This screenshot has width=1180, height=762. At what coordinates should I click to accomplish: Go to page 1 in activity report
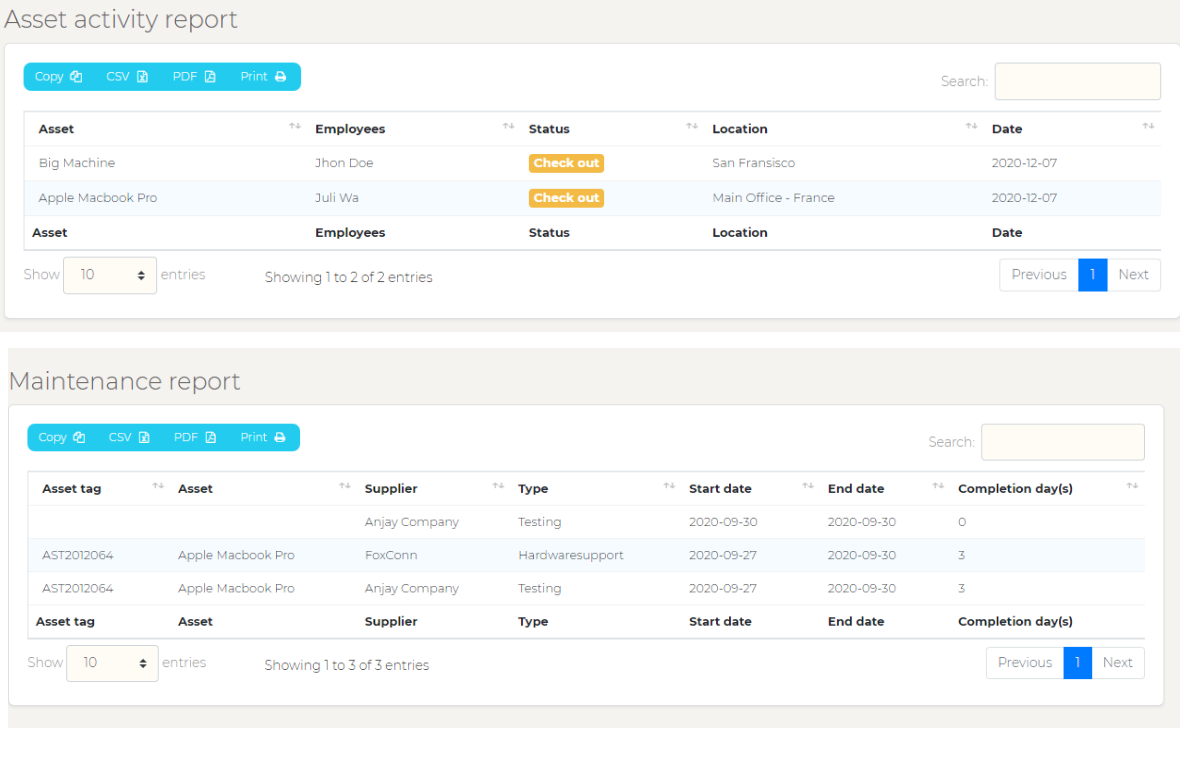pos(1092,275)
